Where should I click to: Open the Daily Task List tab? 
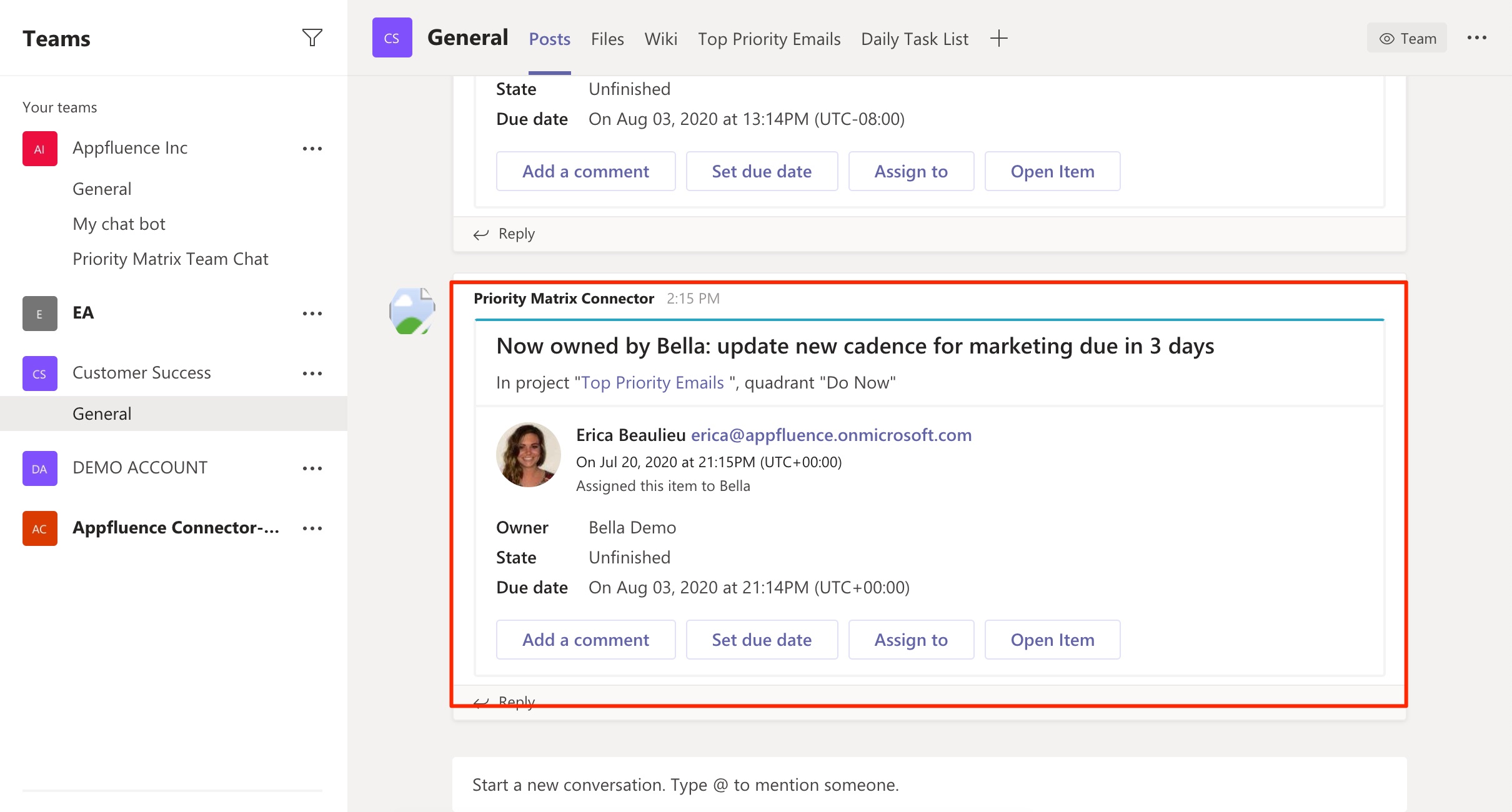tap(914, 38)
